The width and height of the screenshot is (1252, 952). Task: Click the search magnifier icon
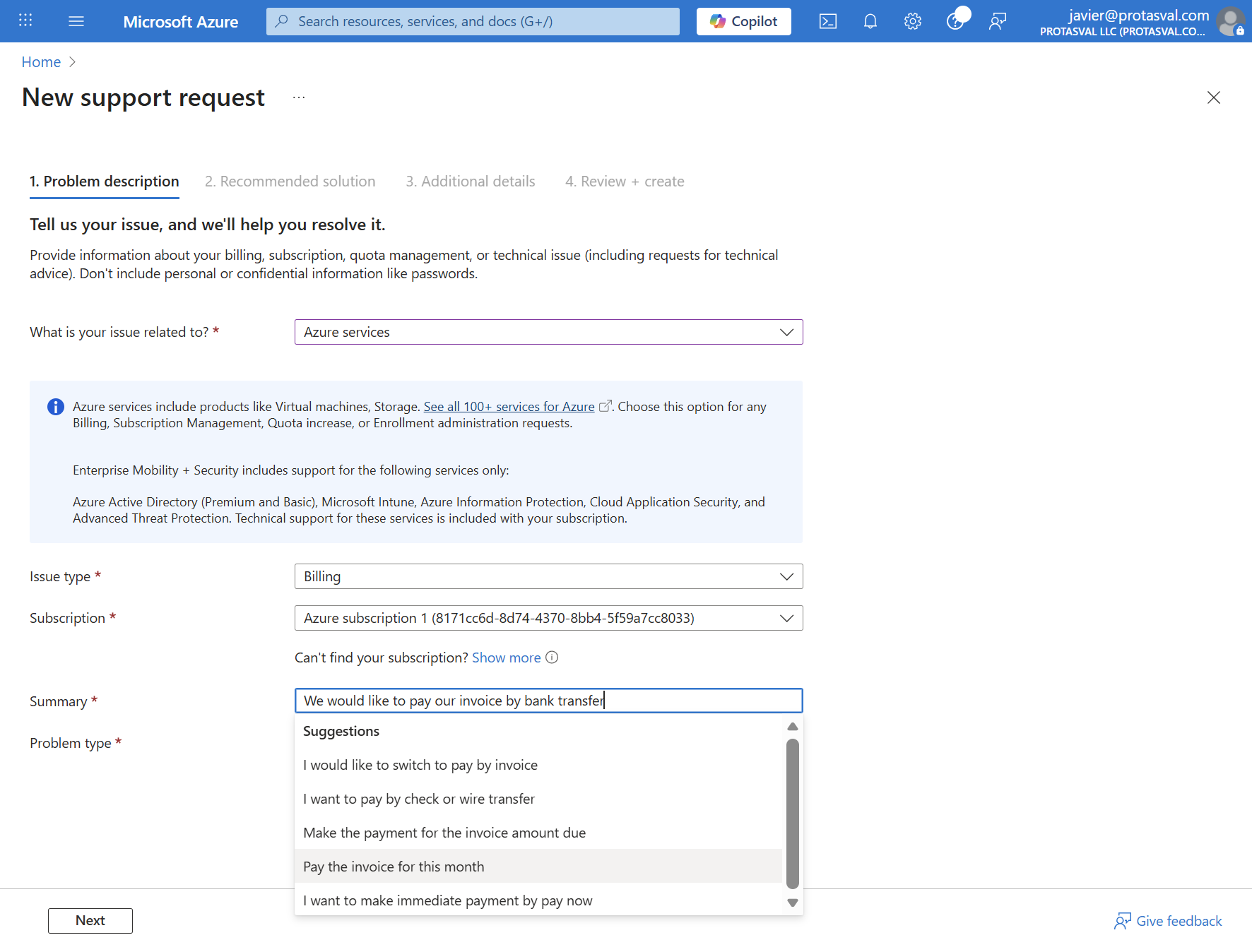(282, 21)
